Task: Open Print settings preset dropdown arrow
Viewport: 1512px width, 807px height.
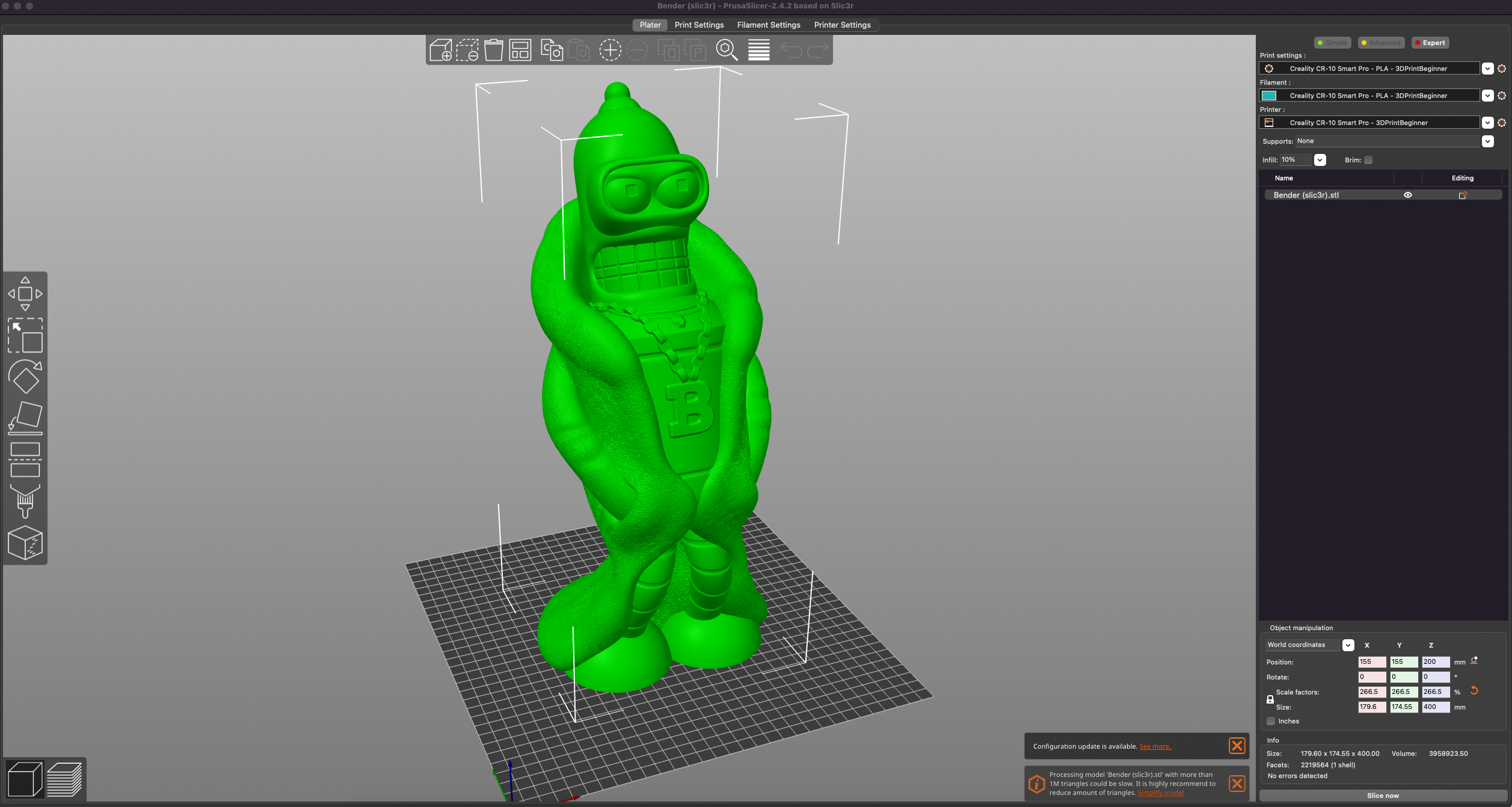Action: click(x=1488, y=69)
